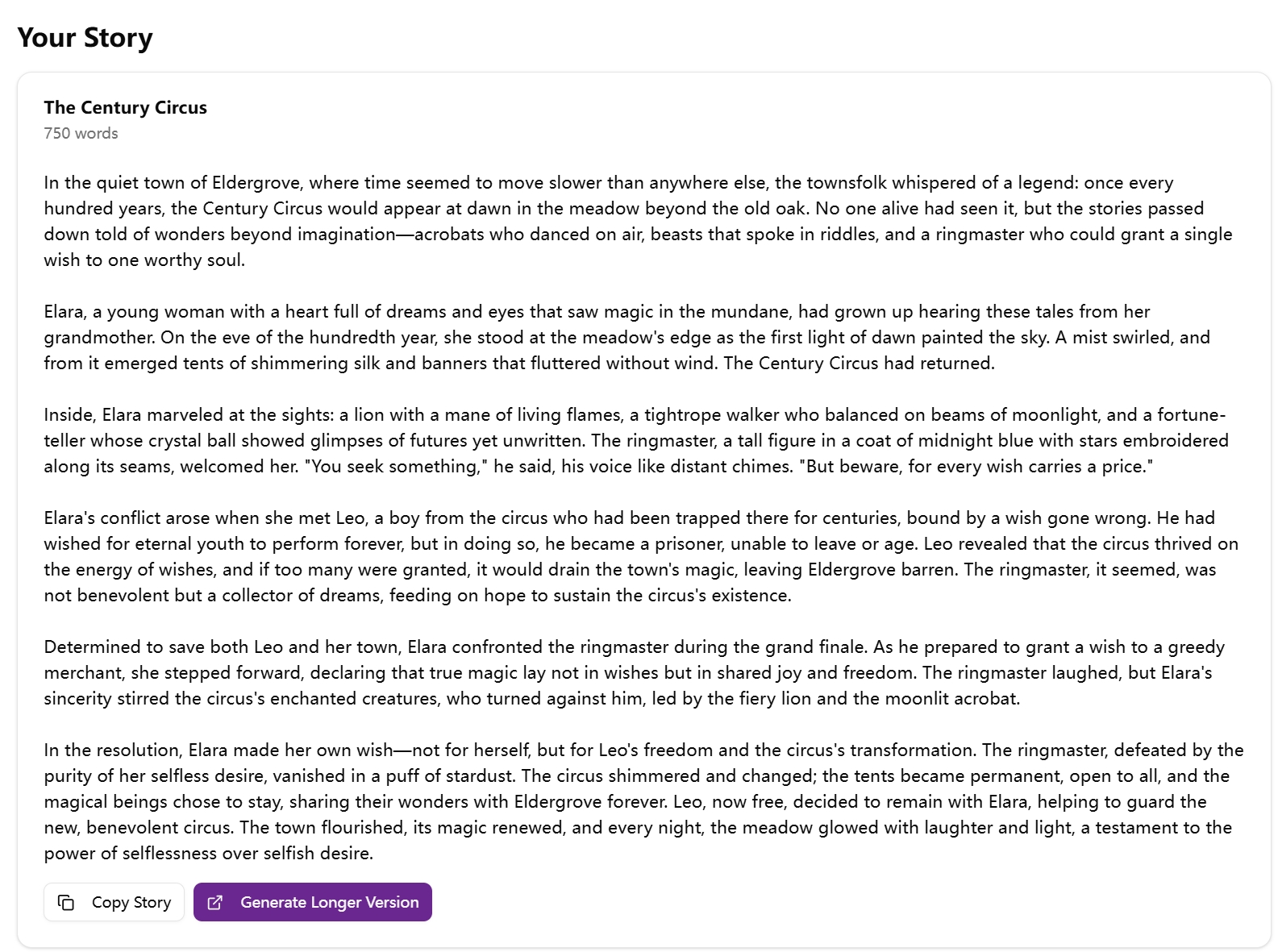The image size is (1278, 952).
Task: Click the sentence "The Century Circus had returned."
Action: click(x=859, y=364)
